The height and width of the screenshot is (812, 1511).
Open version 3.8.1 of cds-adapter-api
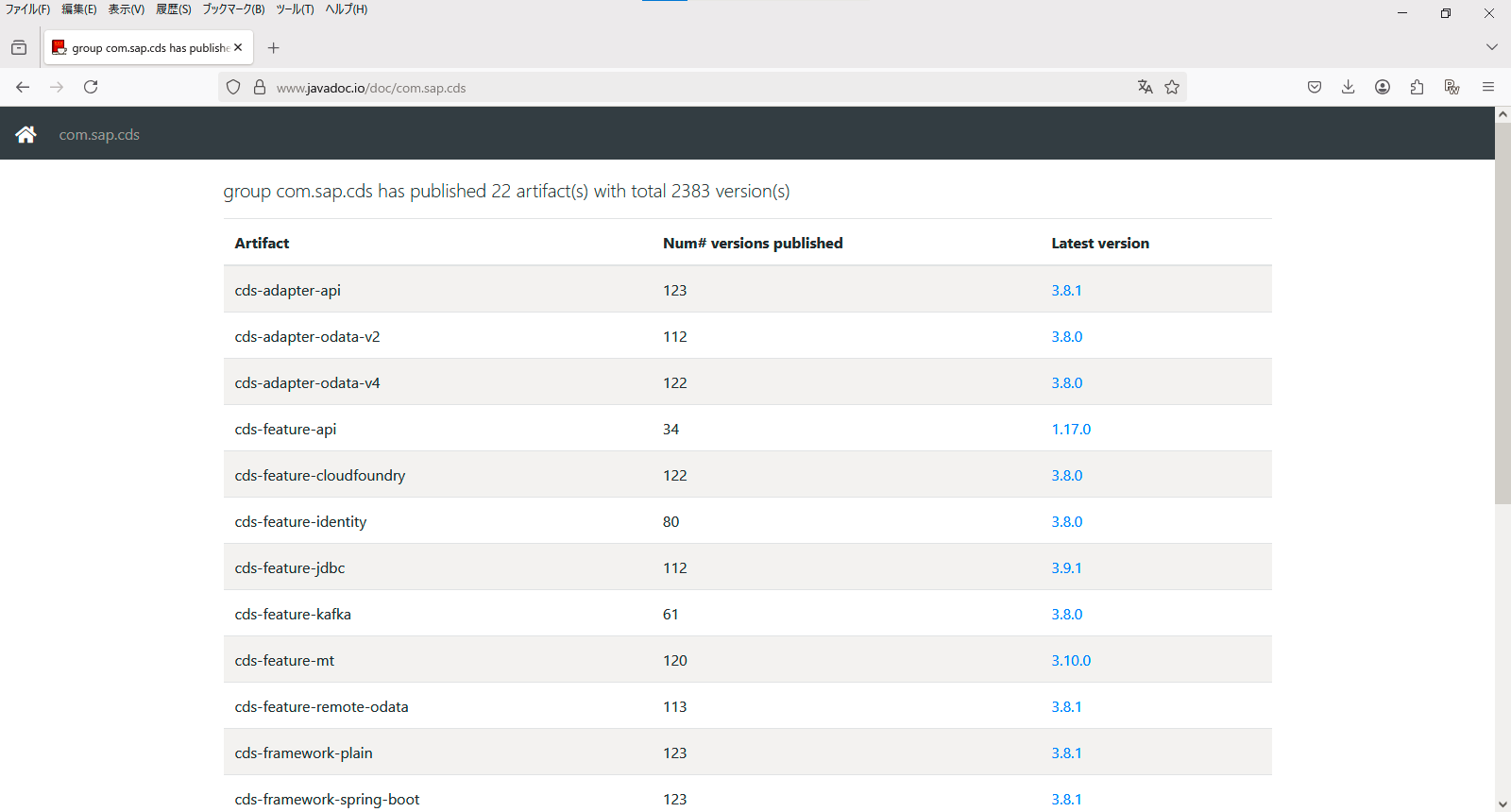coord(1066,290)
